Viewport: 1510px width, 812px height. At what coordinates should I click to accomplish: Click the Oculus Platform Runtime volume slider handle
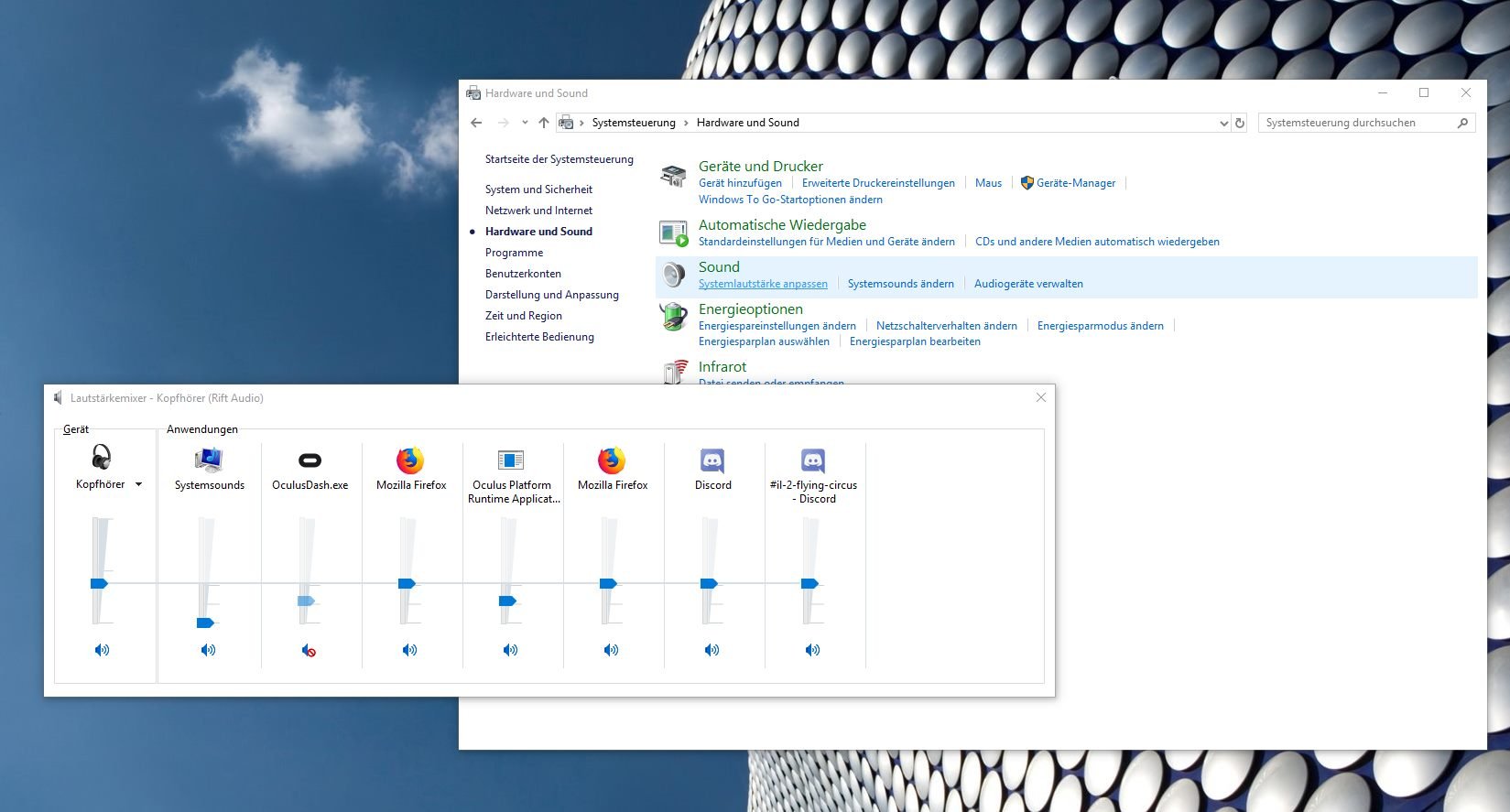(507, 601)
